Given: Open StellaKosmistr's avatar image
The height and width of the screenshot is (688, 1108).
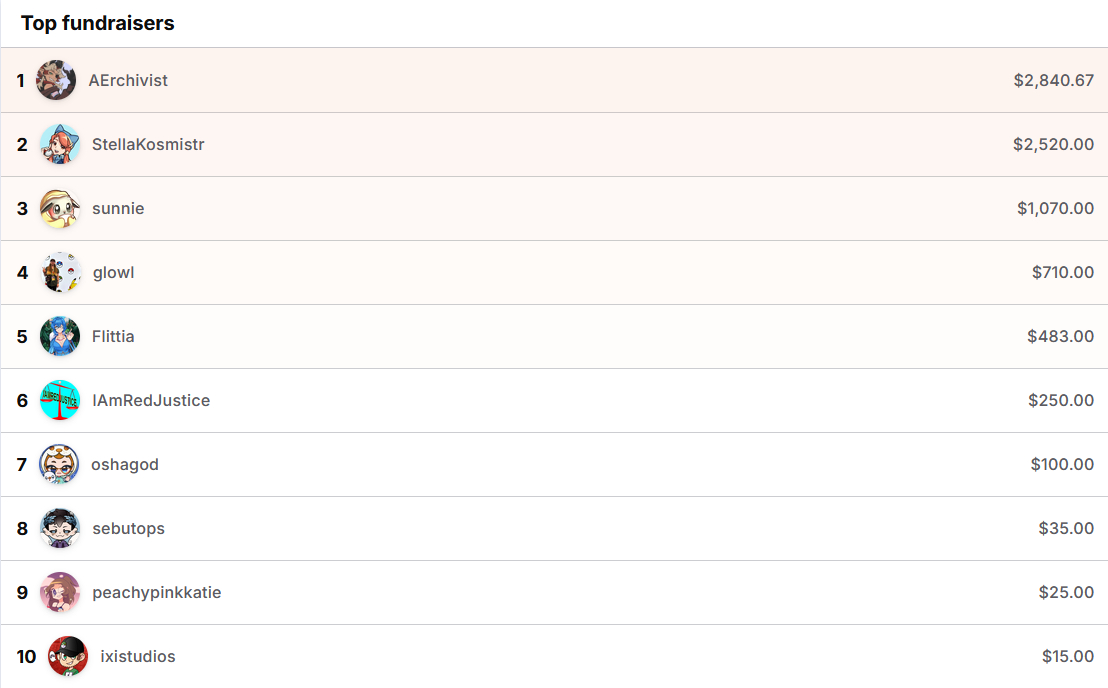Looking at the screenshot, I should click(x=60, y=144).
